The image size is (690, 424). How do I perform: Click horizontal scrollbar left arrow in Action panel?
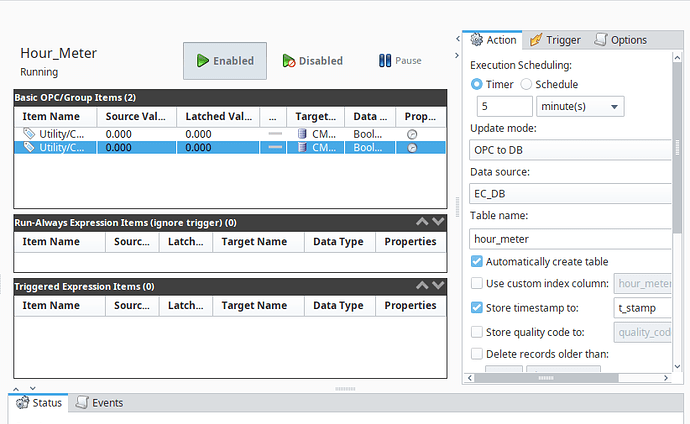470,378
